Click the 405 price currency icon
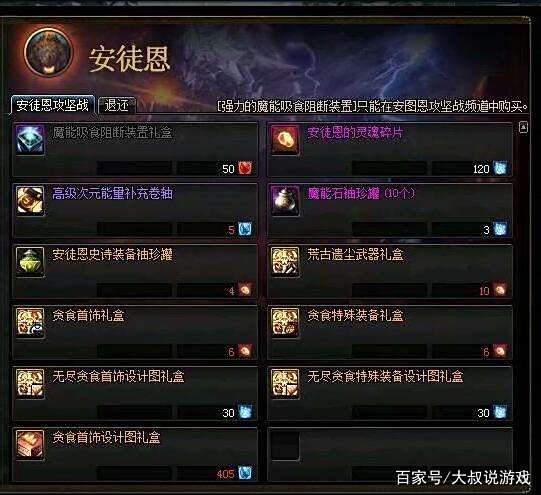The image size is (541, 495). point(245,473)
